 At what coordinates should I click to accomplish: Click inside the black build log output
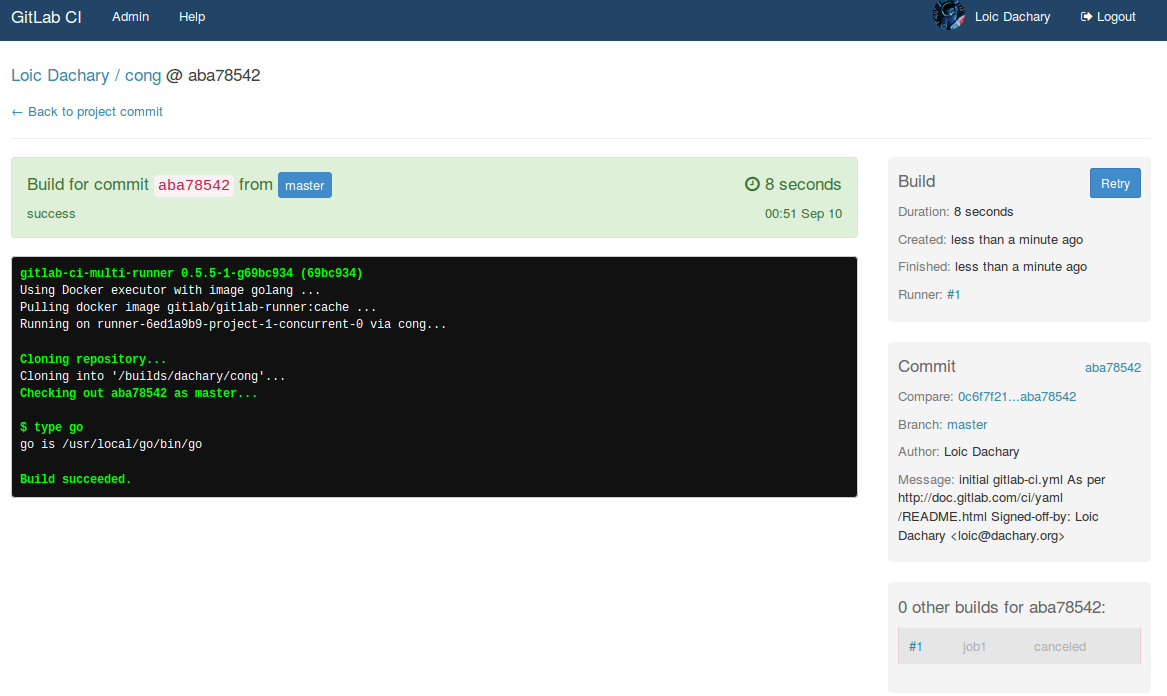click(434, 377)
